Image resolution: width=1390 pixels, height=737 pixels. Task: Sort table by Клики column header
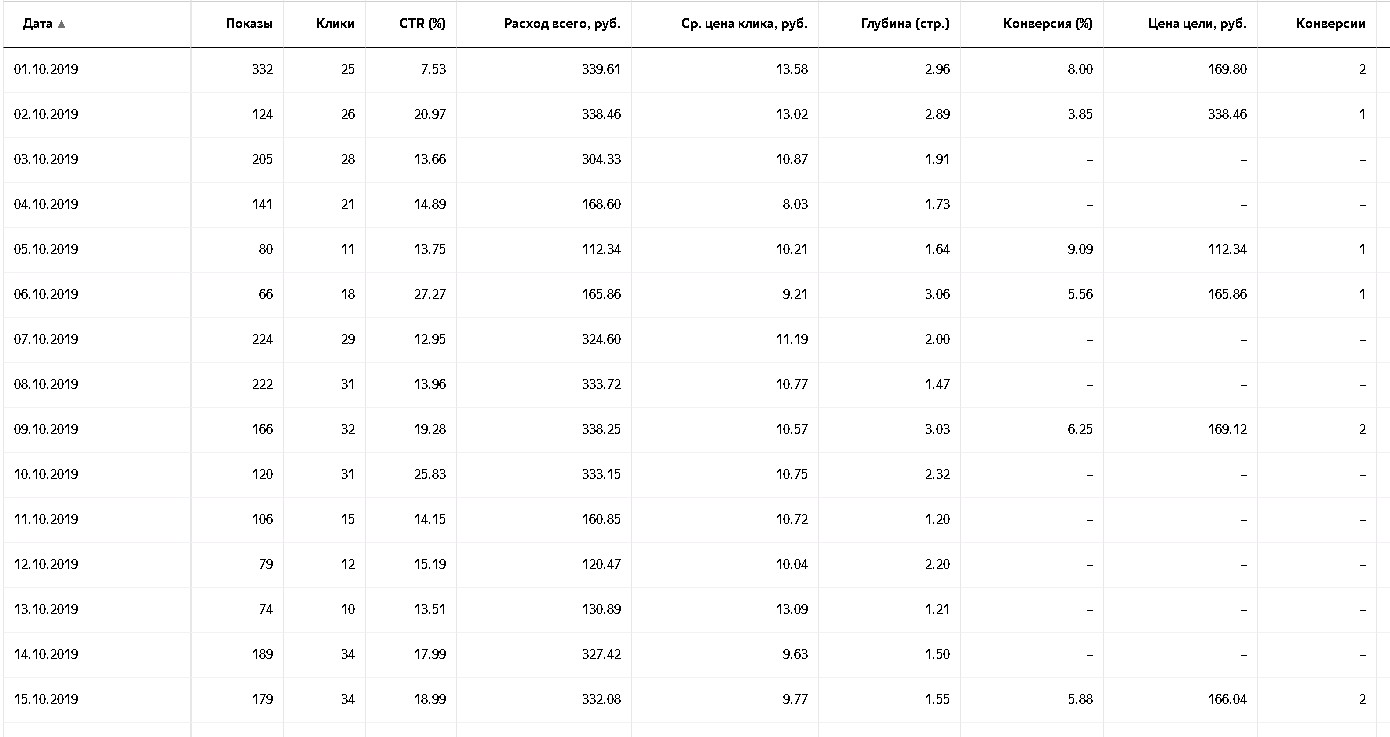tap(335, 24)
